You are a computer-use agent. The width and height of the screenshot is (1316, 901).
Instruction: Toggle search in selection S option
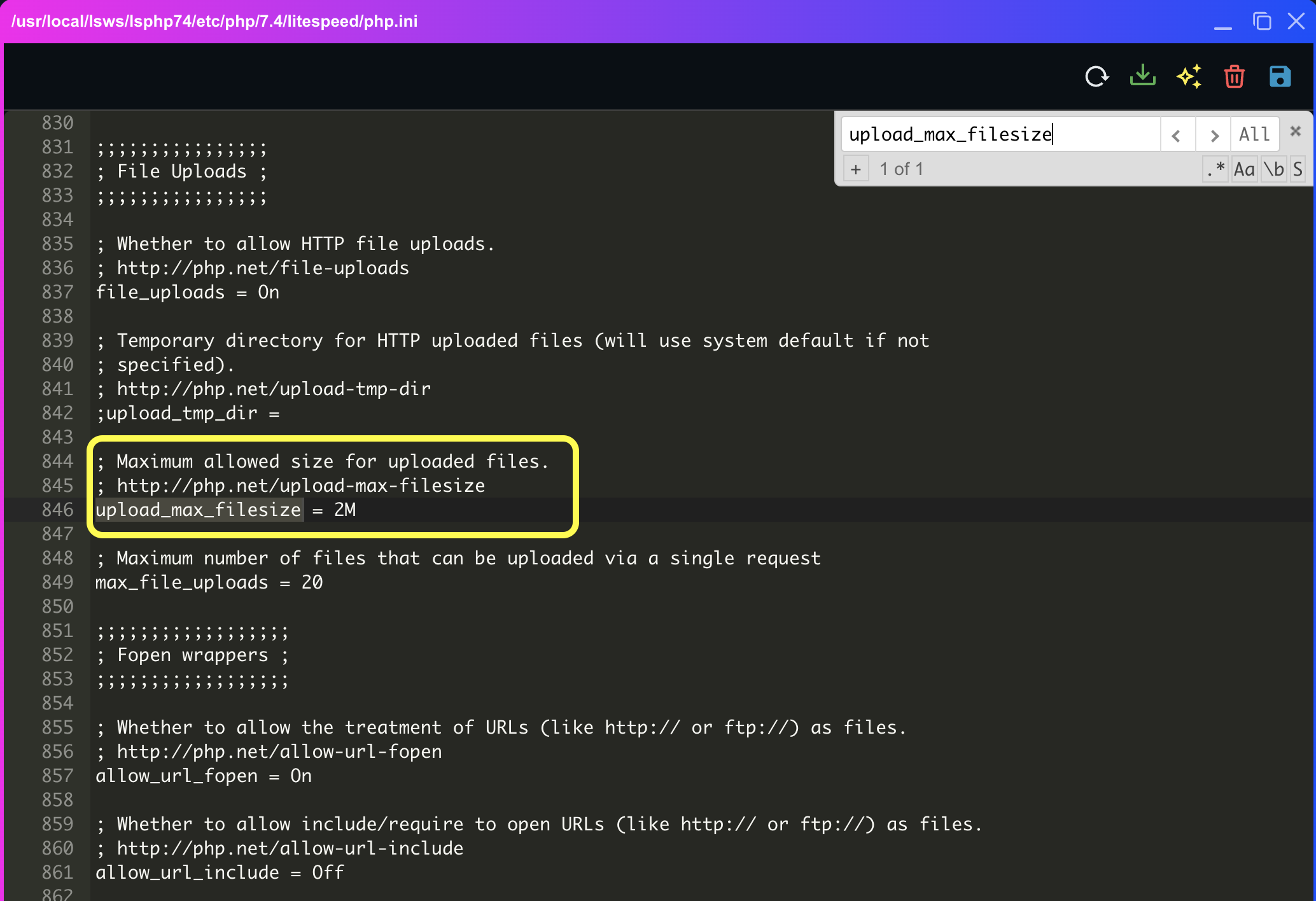point(1298,169)
